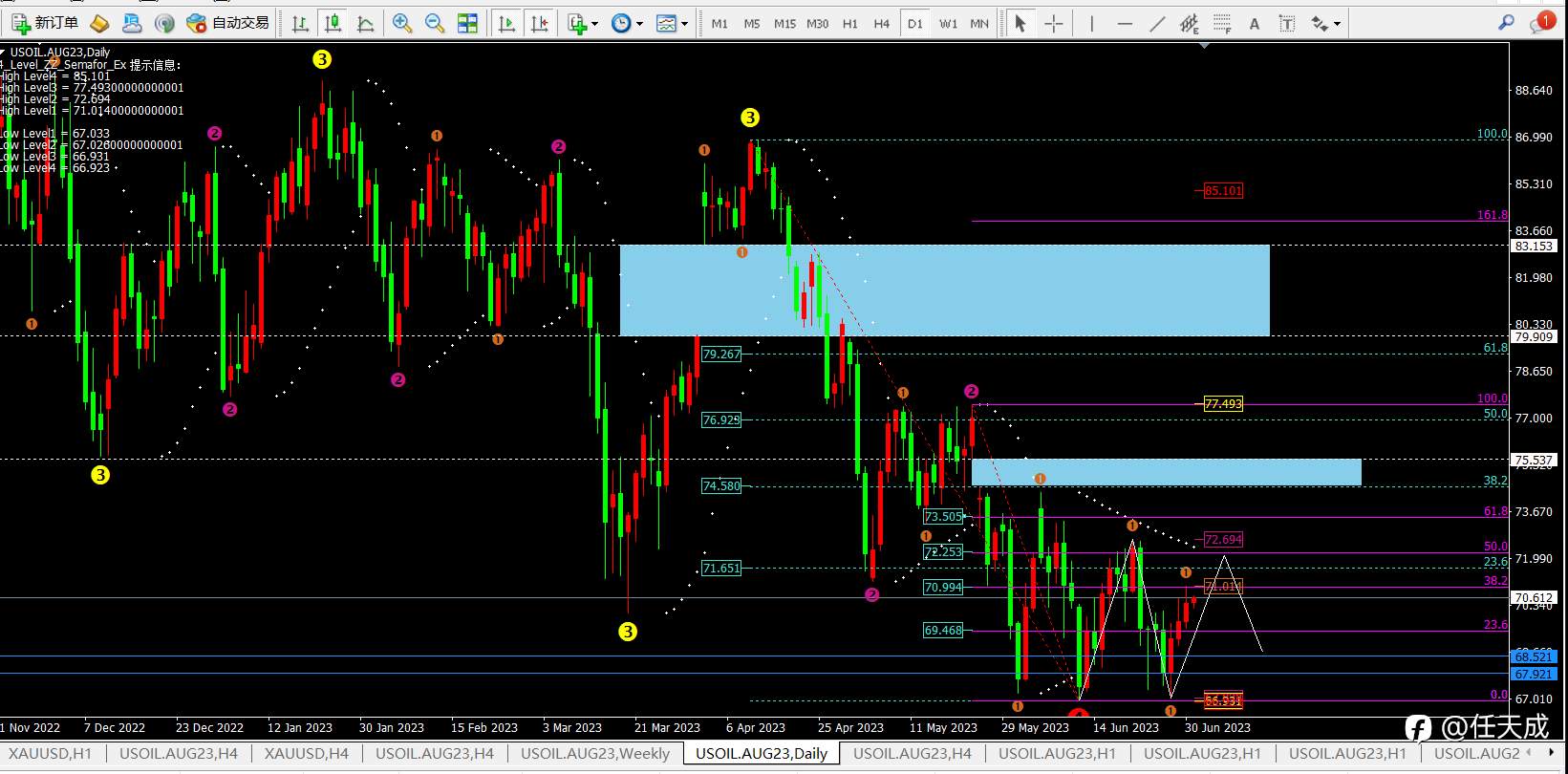The height and width of the screenshot is (774, 1568).
Task: Expand the periodicity clock dropdown arrow
Action: (x=639, y=24)
